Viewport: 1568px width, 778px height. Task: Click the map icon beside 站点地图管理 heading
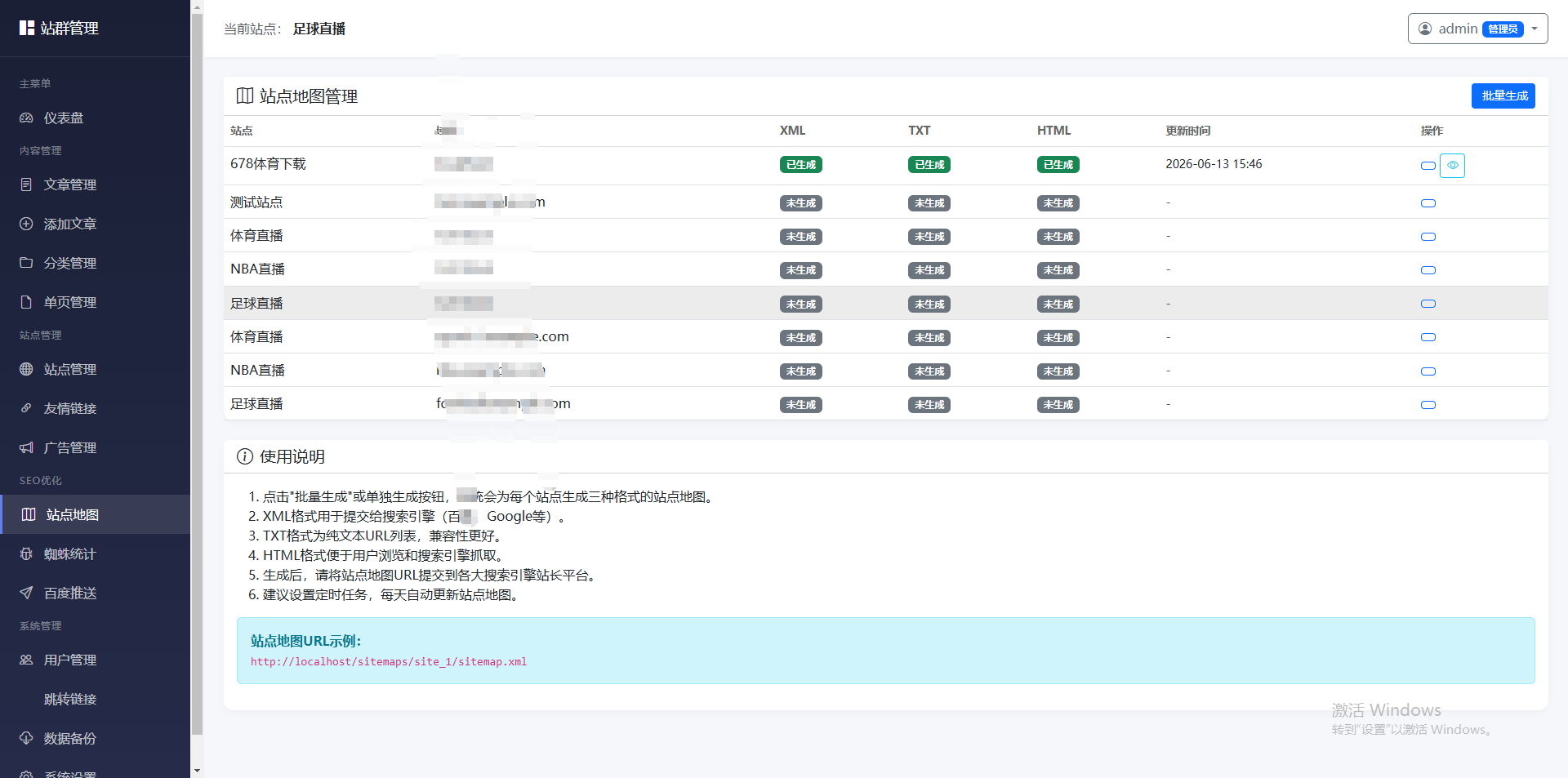[244, 96]
